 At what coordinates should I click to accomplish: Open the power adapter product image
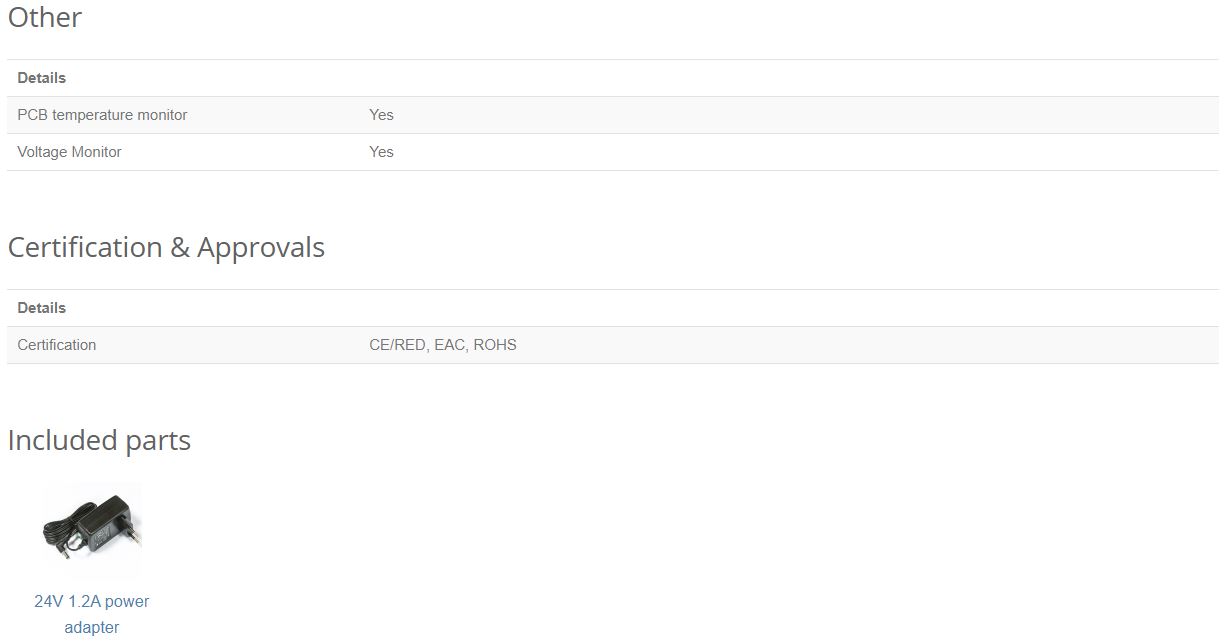[x=92, y=531]
